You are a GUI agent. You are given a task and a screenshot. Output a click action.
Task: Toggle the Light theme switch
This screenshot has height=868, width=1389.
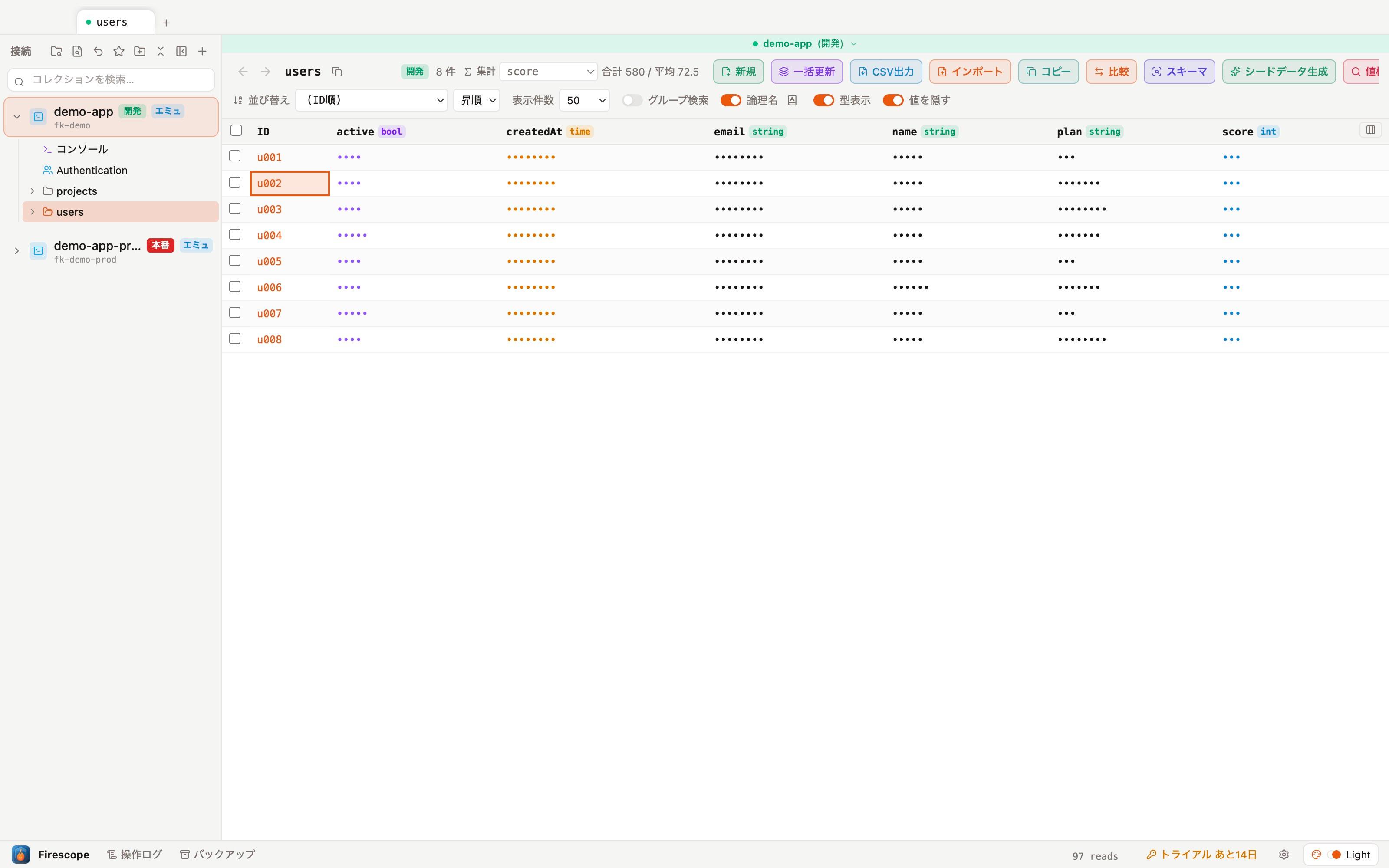tap(1341, 855)
